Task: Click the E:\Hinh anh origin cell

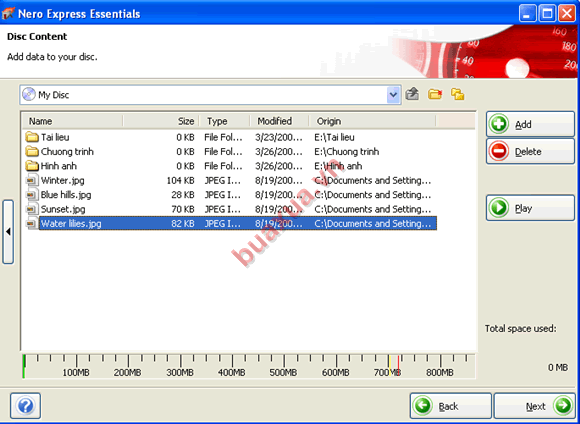Action: coord(338,166)
